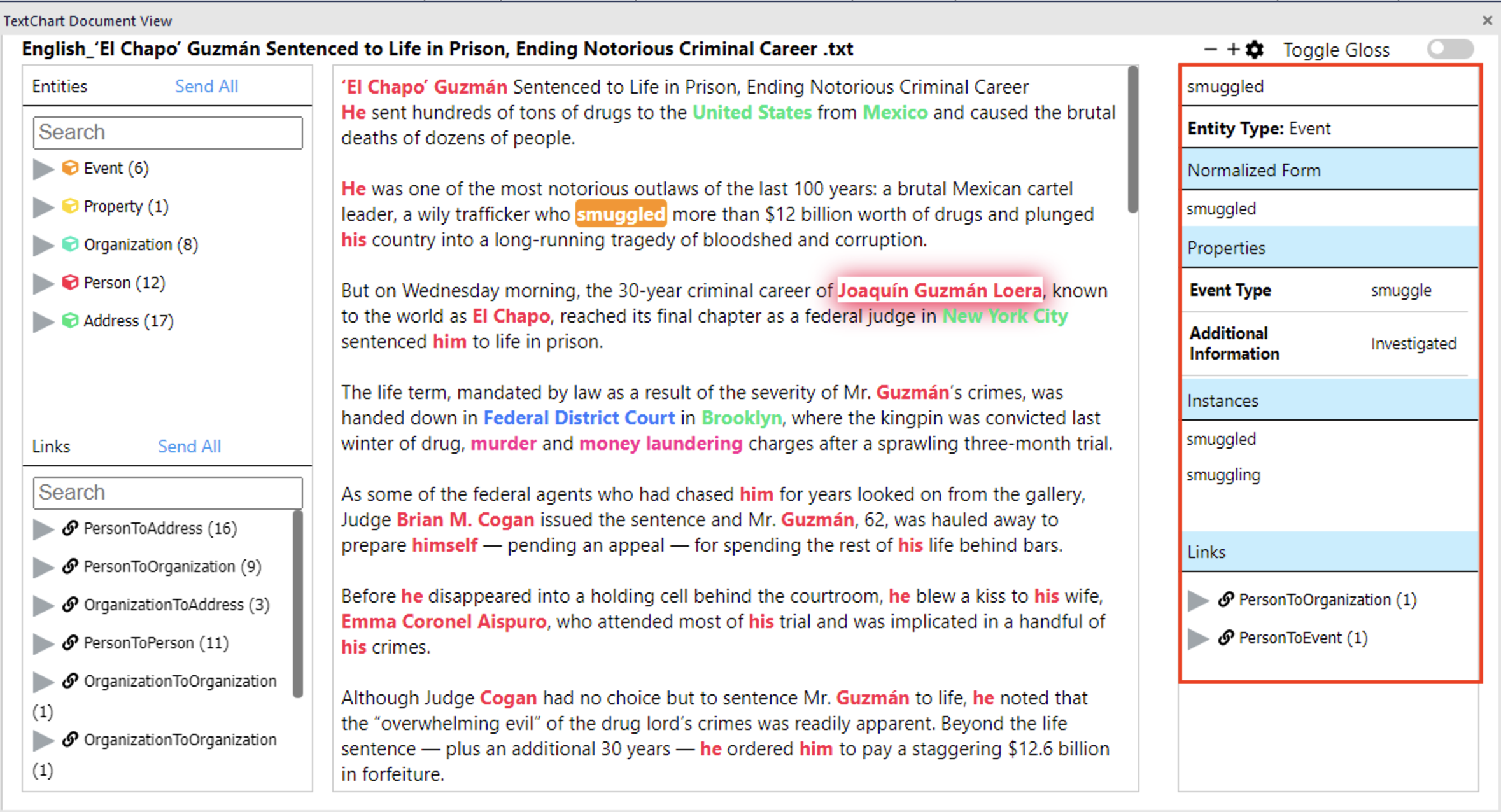Increase text size with plus icon

pos(1233,50)
